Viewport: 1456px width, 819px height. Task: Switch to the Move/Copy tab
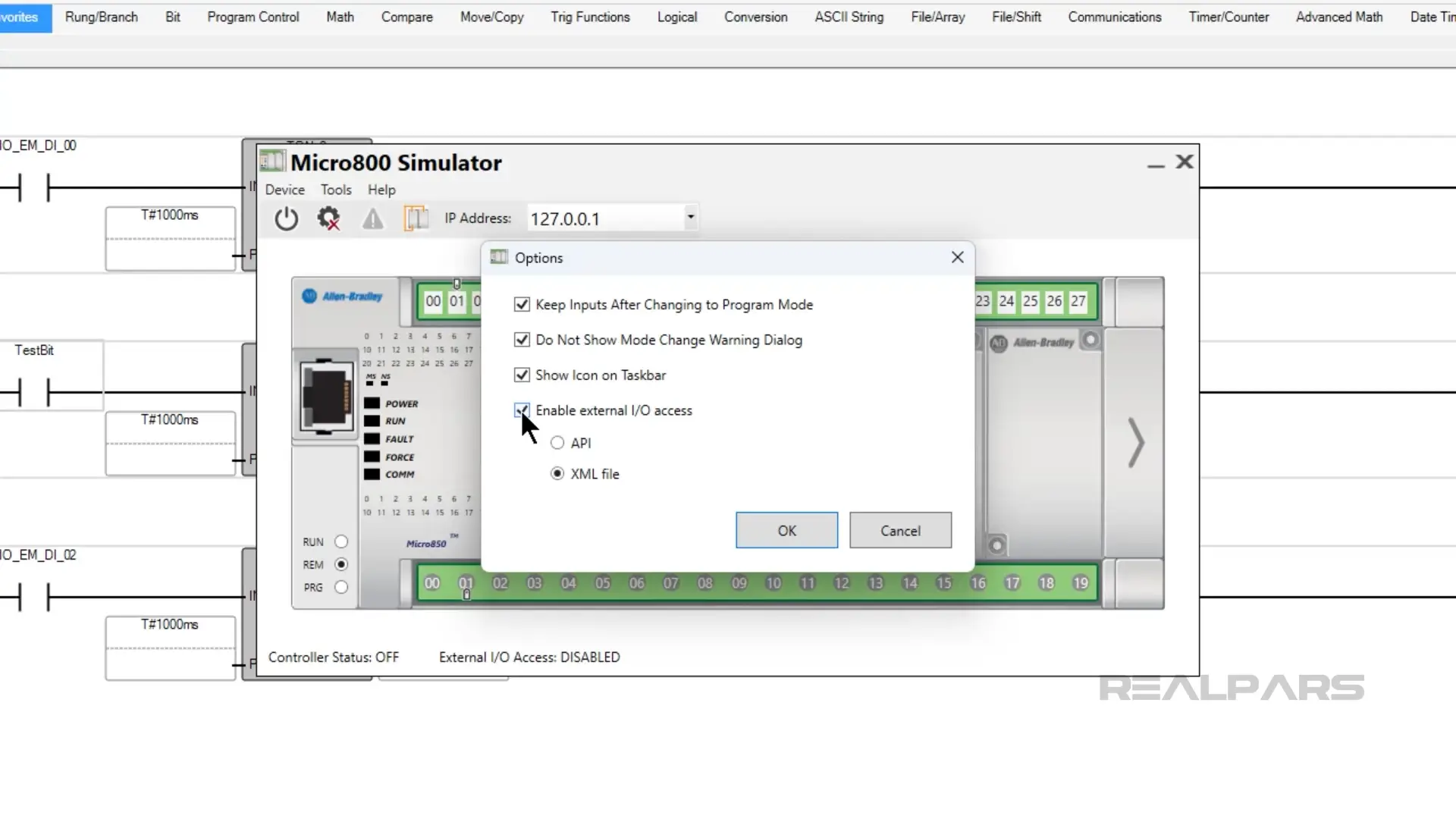coord(491,17)
